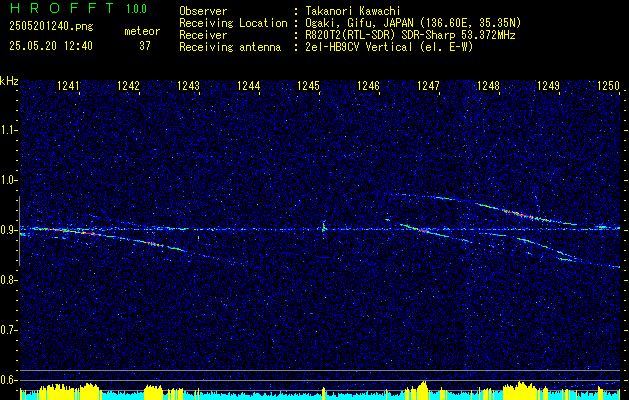Click the 0.9 frequency axis label
Image resolution: width=629 pixels, height=400 pixels.
(9, 230)
